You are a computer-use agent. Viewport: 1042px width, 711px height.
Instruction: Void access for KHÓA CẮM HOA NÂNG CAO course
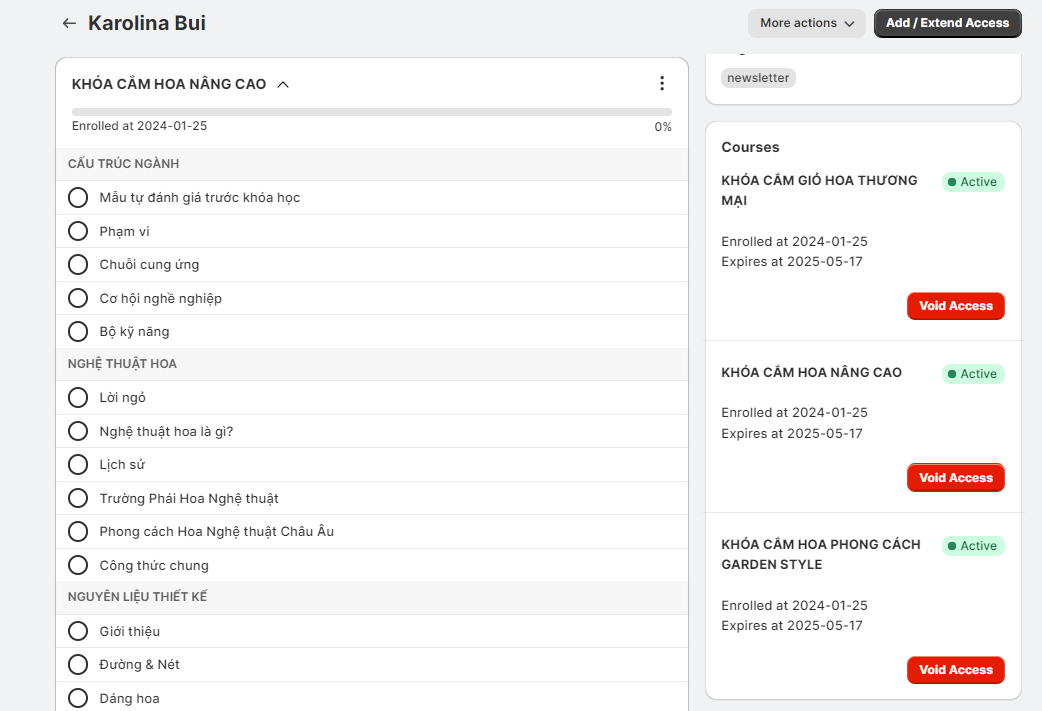[955, 478]
